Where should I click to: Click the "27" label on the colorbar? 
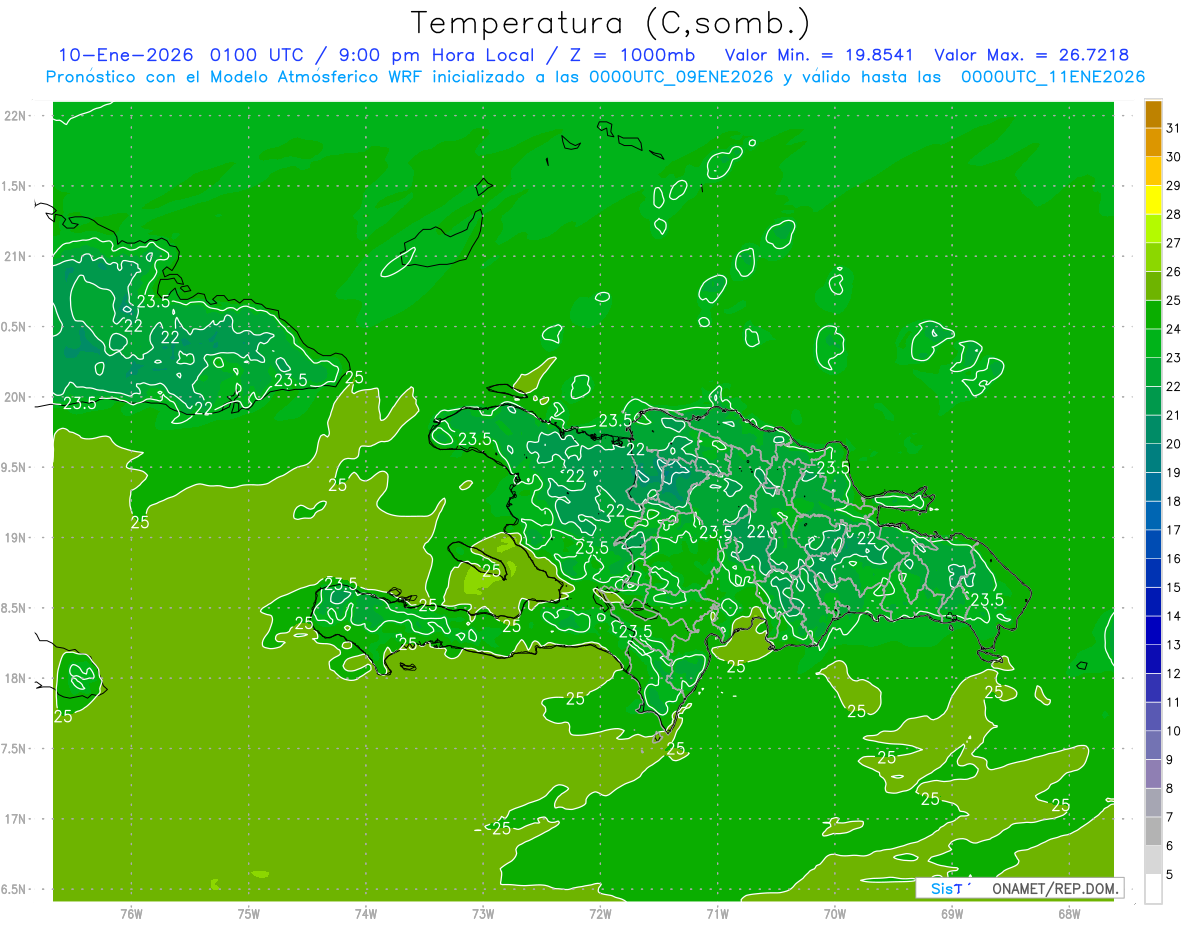pyautogui.click(x=1174, y=243)
